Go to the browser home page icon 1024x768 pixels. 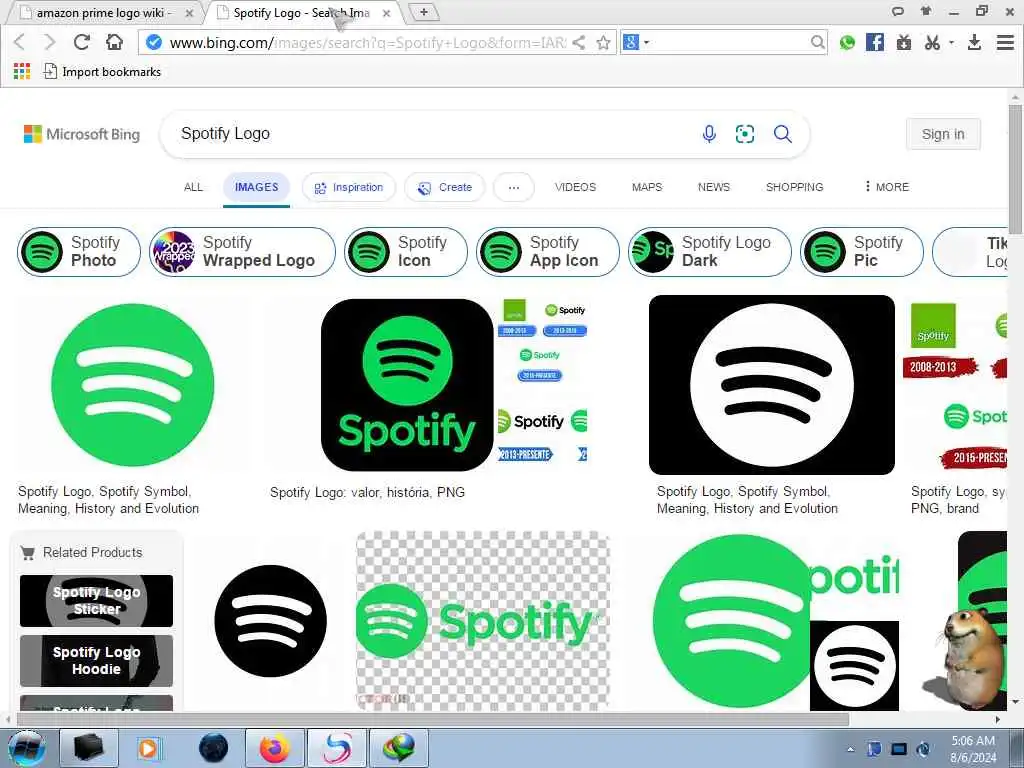click(x=114, y=42)
